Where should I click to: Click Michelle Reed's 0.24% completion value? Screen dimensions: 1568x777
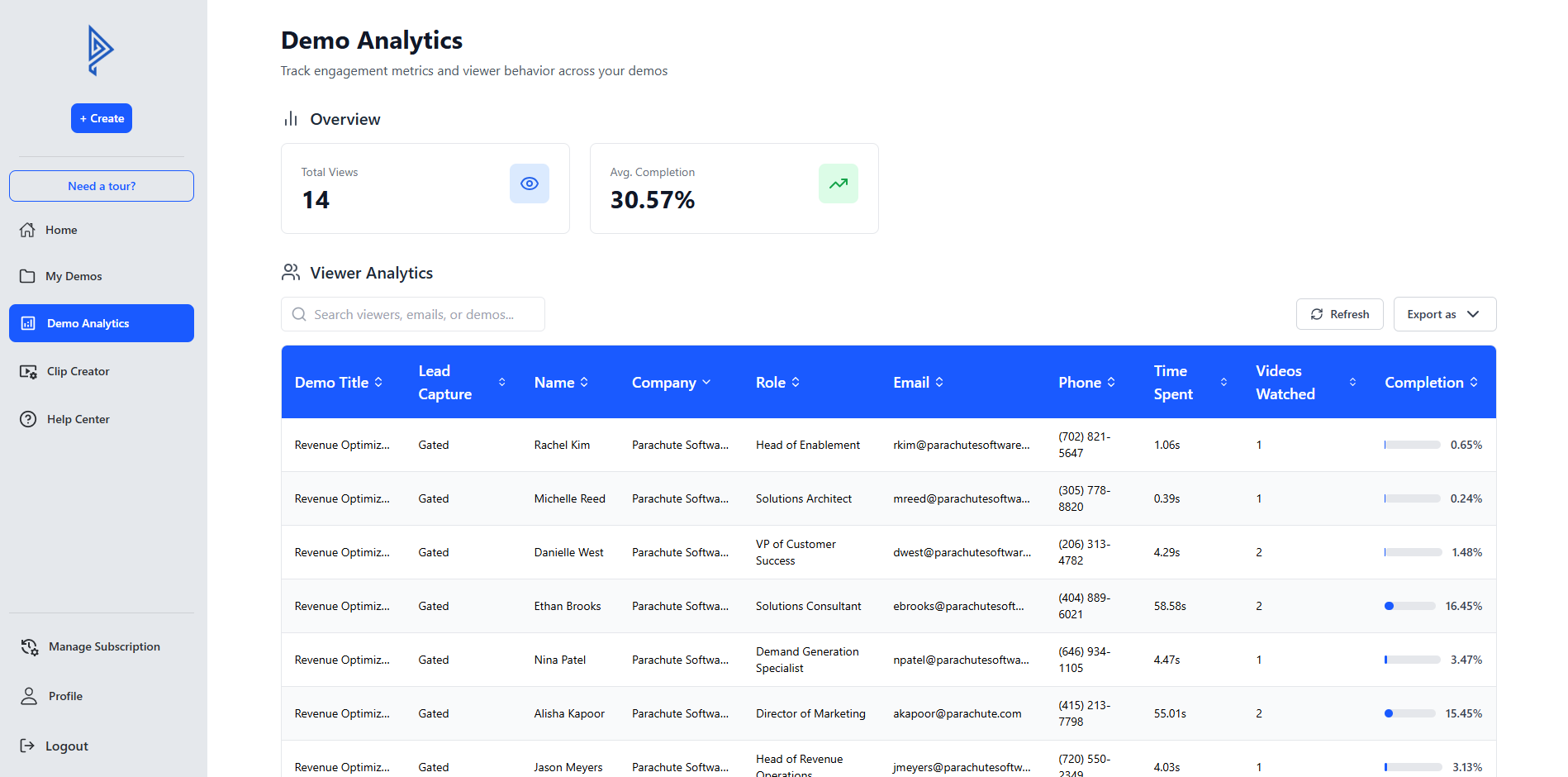1466,498
